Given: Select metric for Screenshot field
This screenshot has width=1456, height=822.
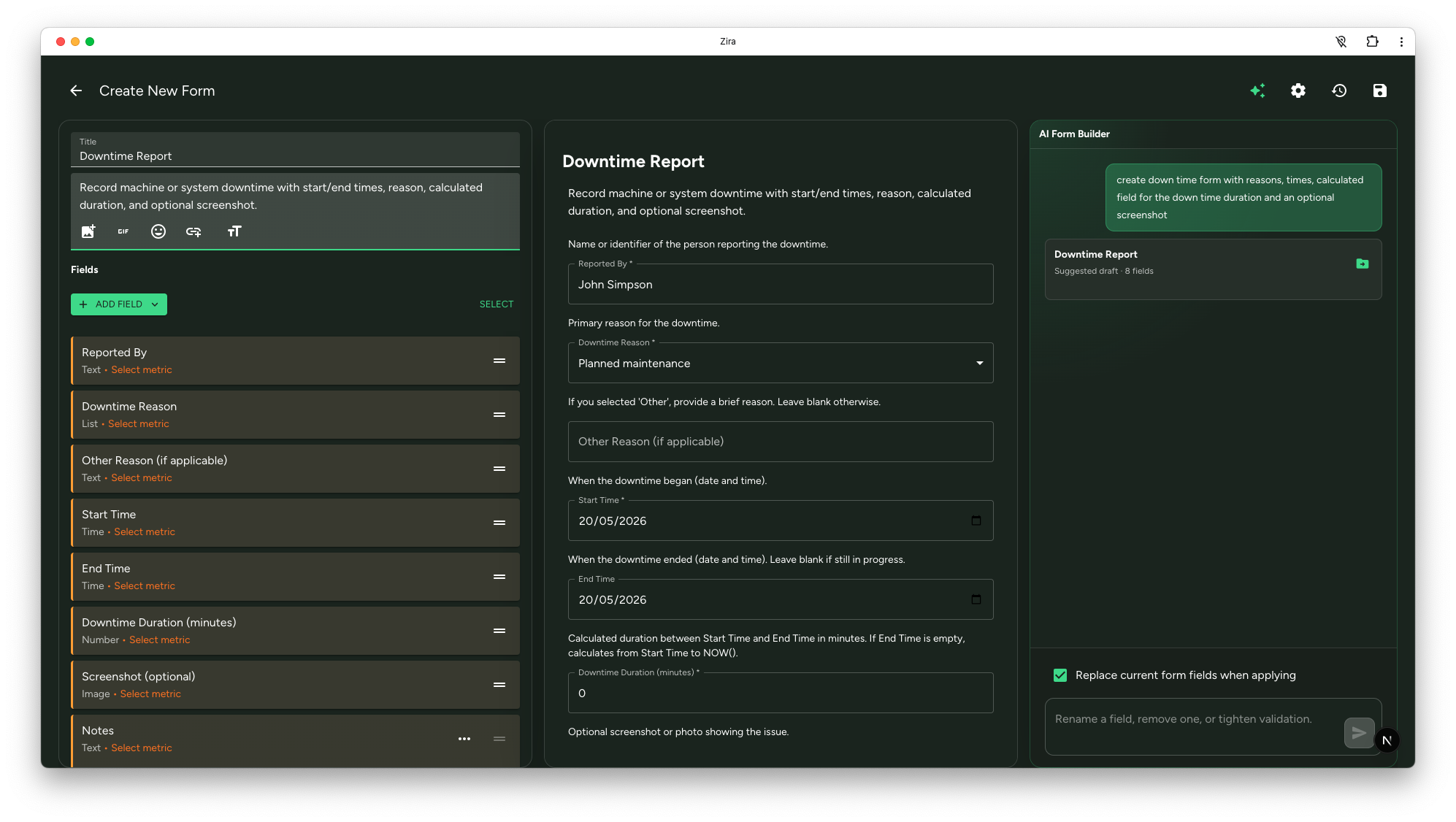Looking at the screenshot, I should (150, 694).
